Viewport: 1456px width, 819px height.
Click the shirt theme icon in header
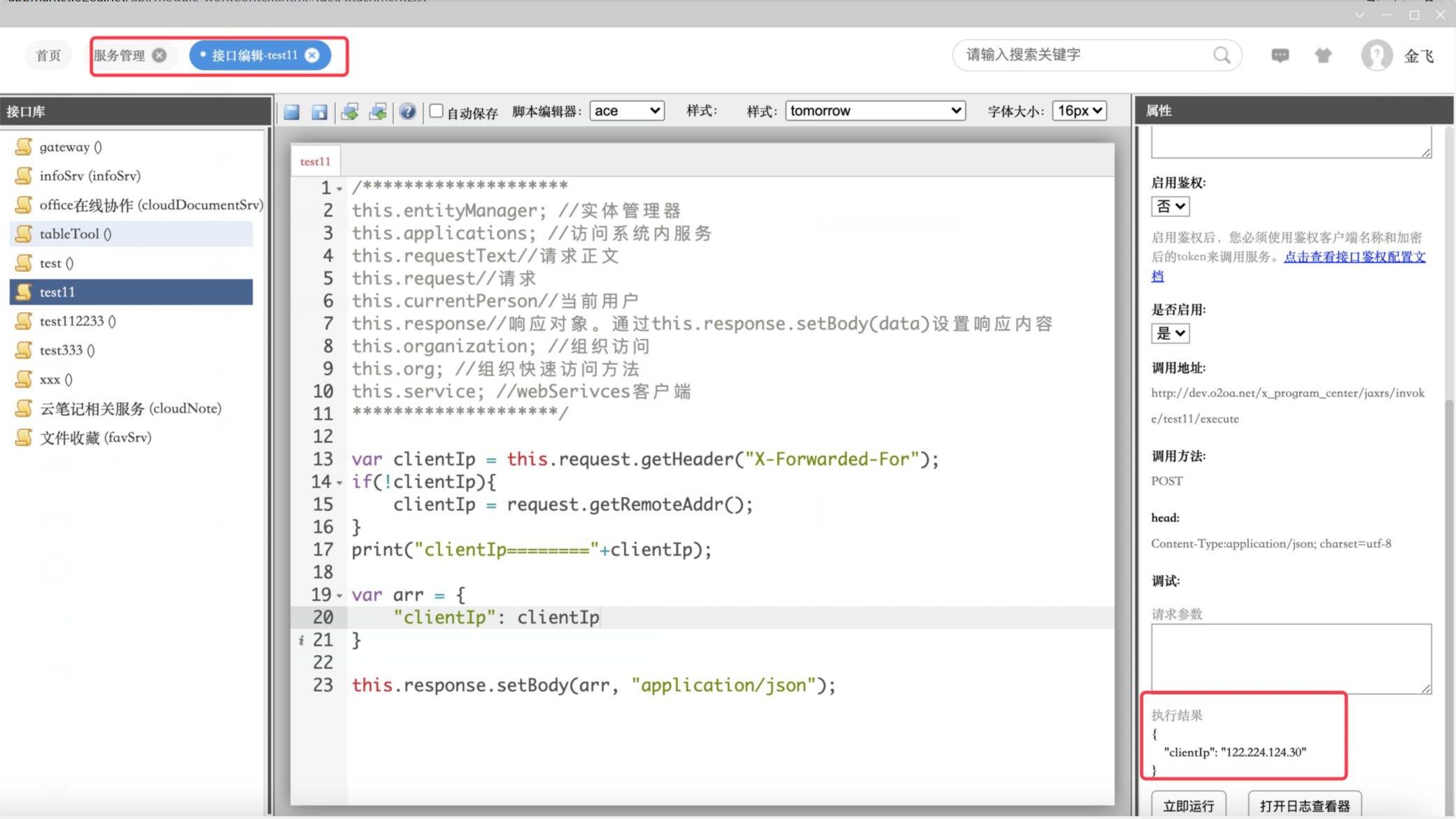tap(1323, 55)
